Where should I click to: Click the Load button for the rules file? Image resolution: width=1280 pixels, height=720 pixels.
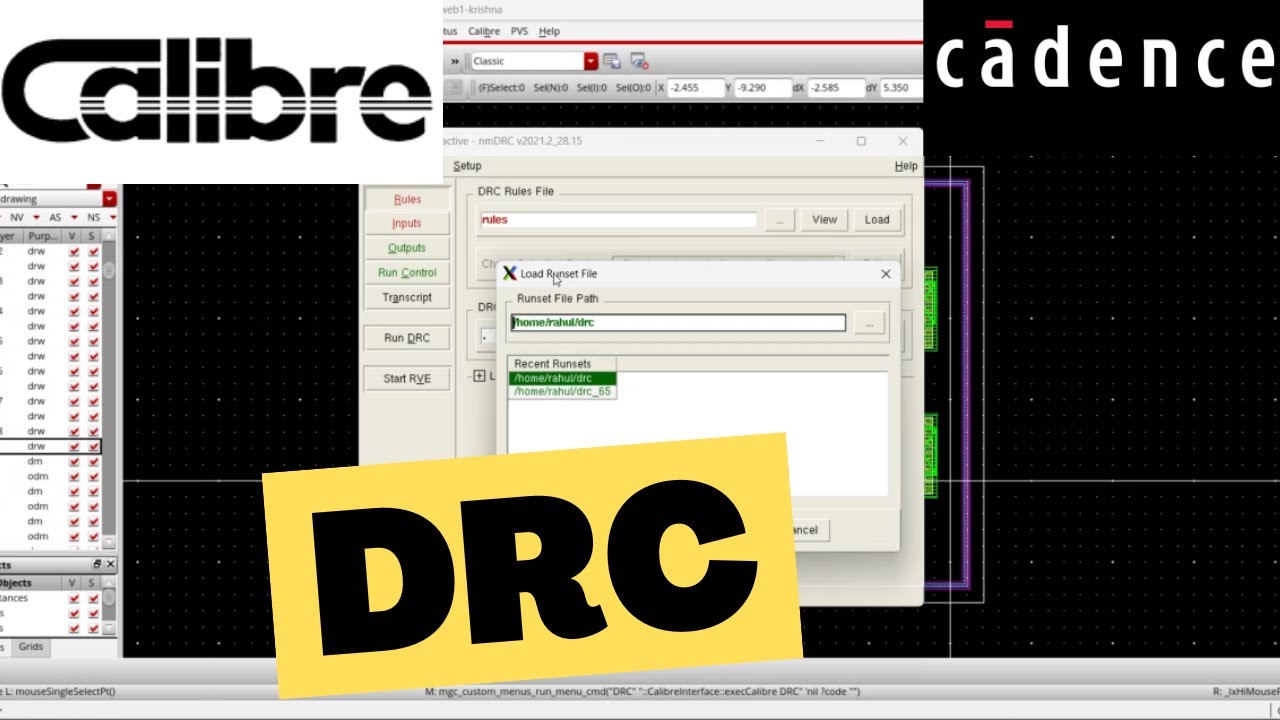(877, 220)
